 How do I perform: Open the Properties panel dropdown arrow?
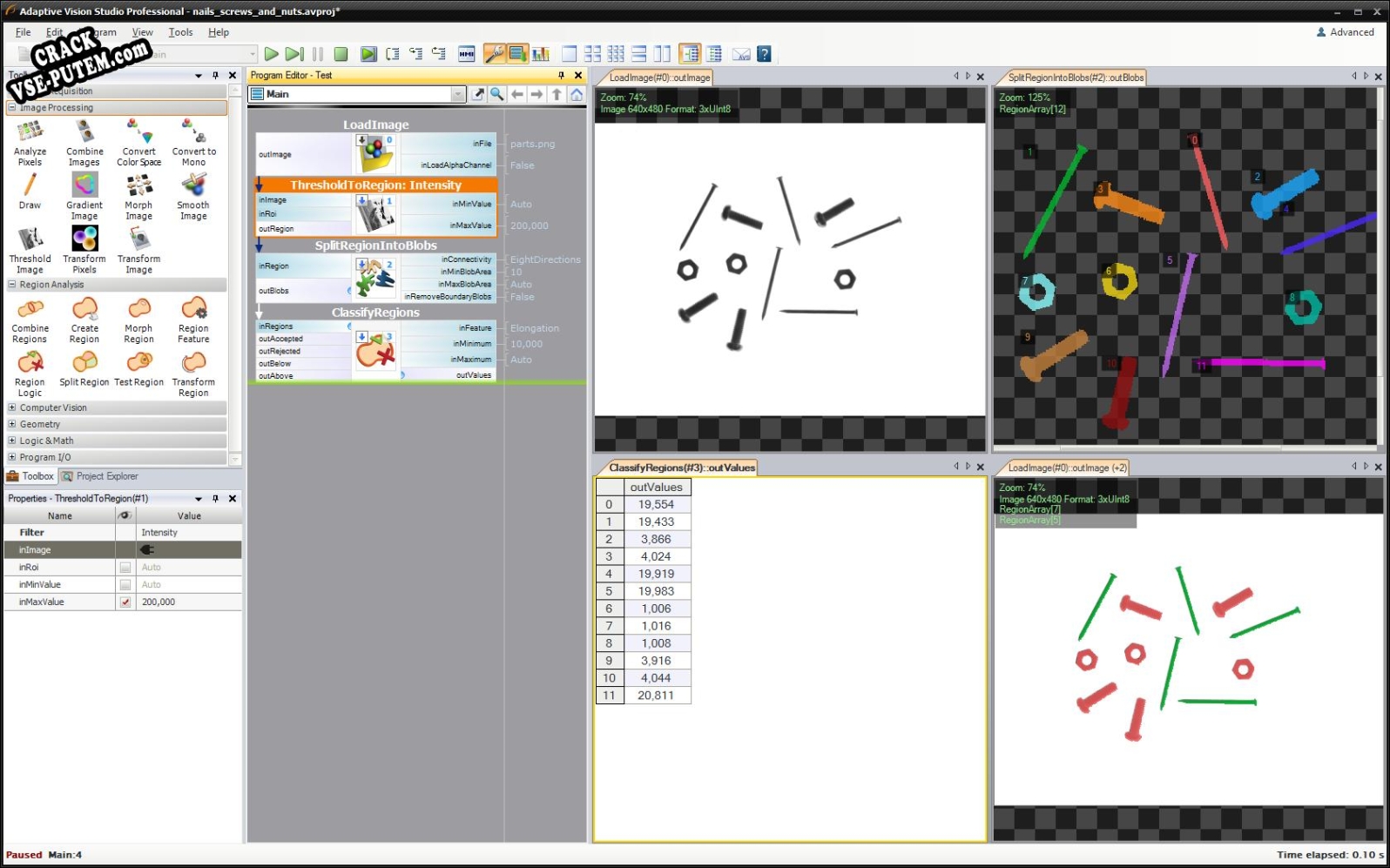click(x=199, y=499)
